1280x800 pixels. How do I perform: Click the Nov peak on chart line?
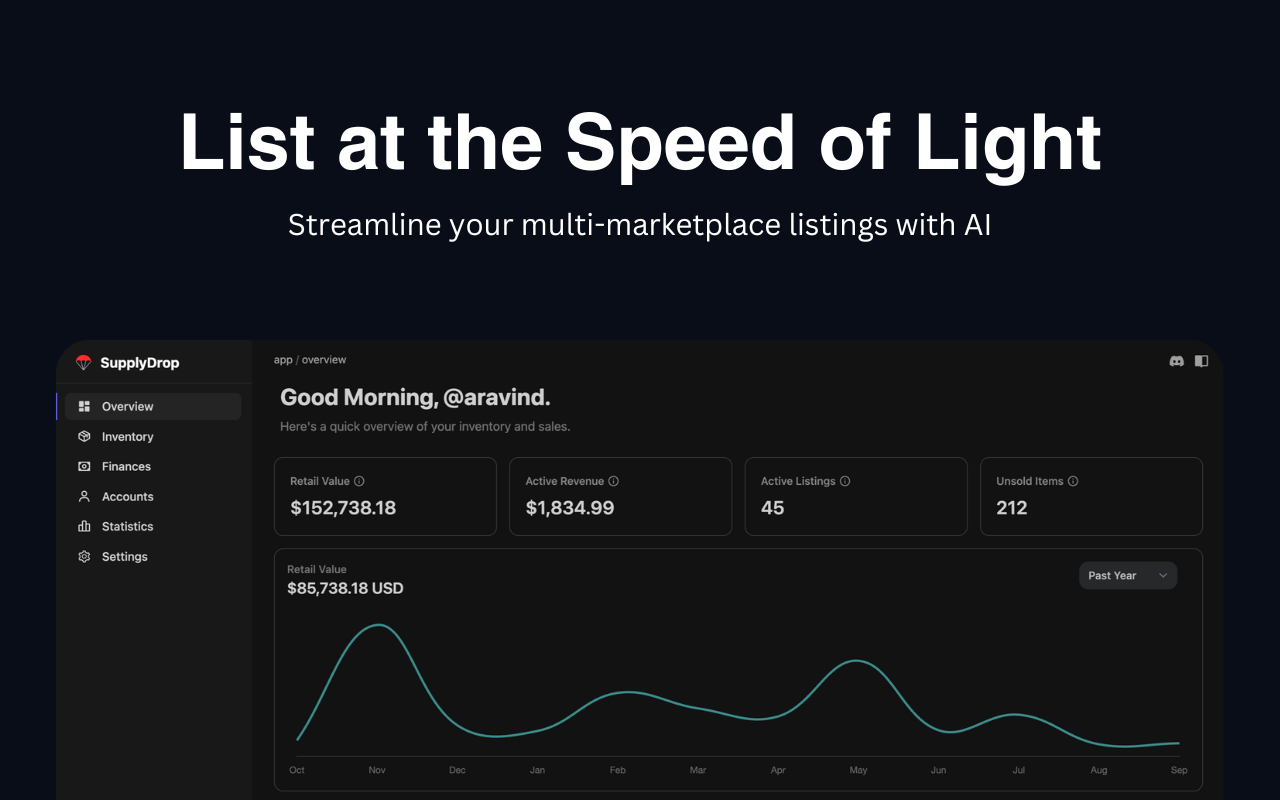tap(377, 625)
